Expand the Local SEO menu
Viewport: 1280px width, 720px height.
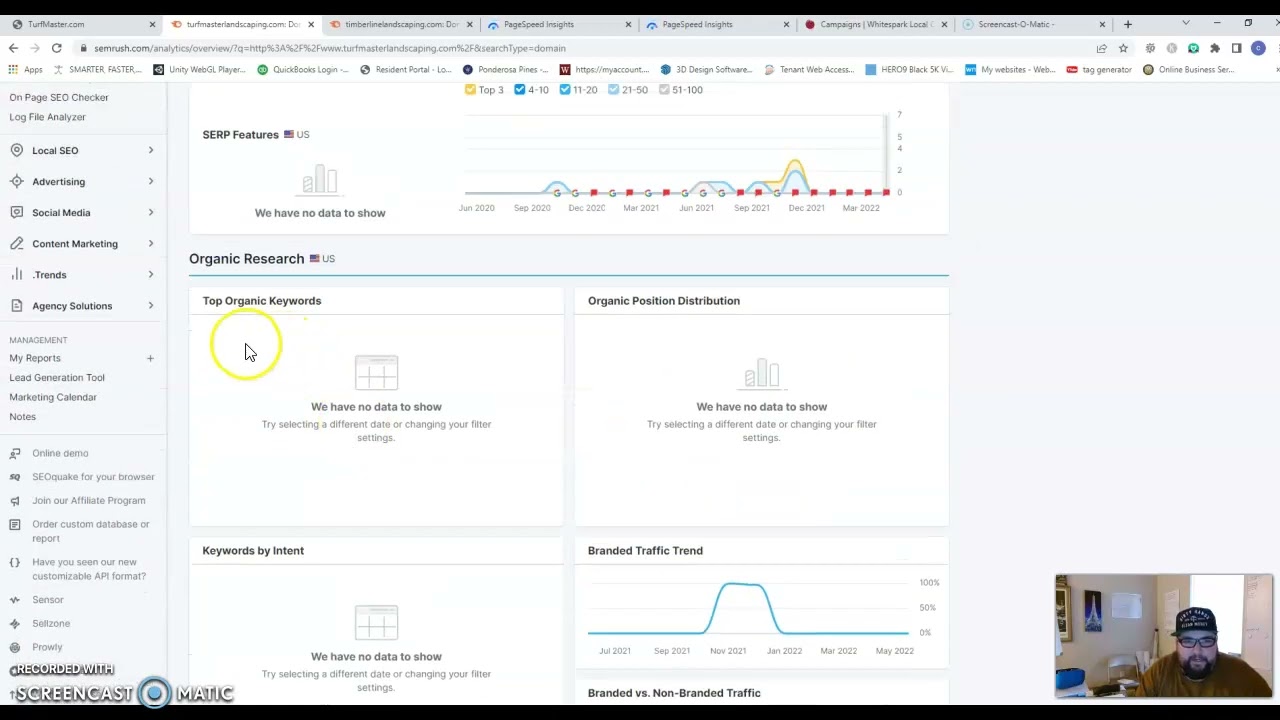point(150,150)
